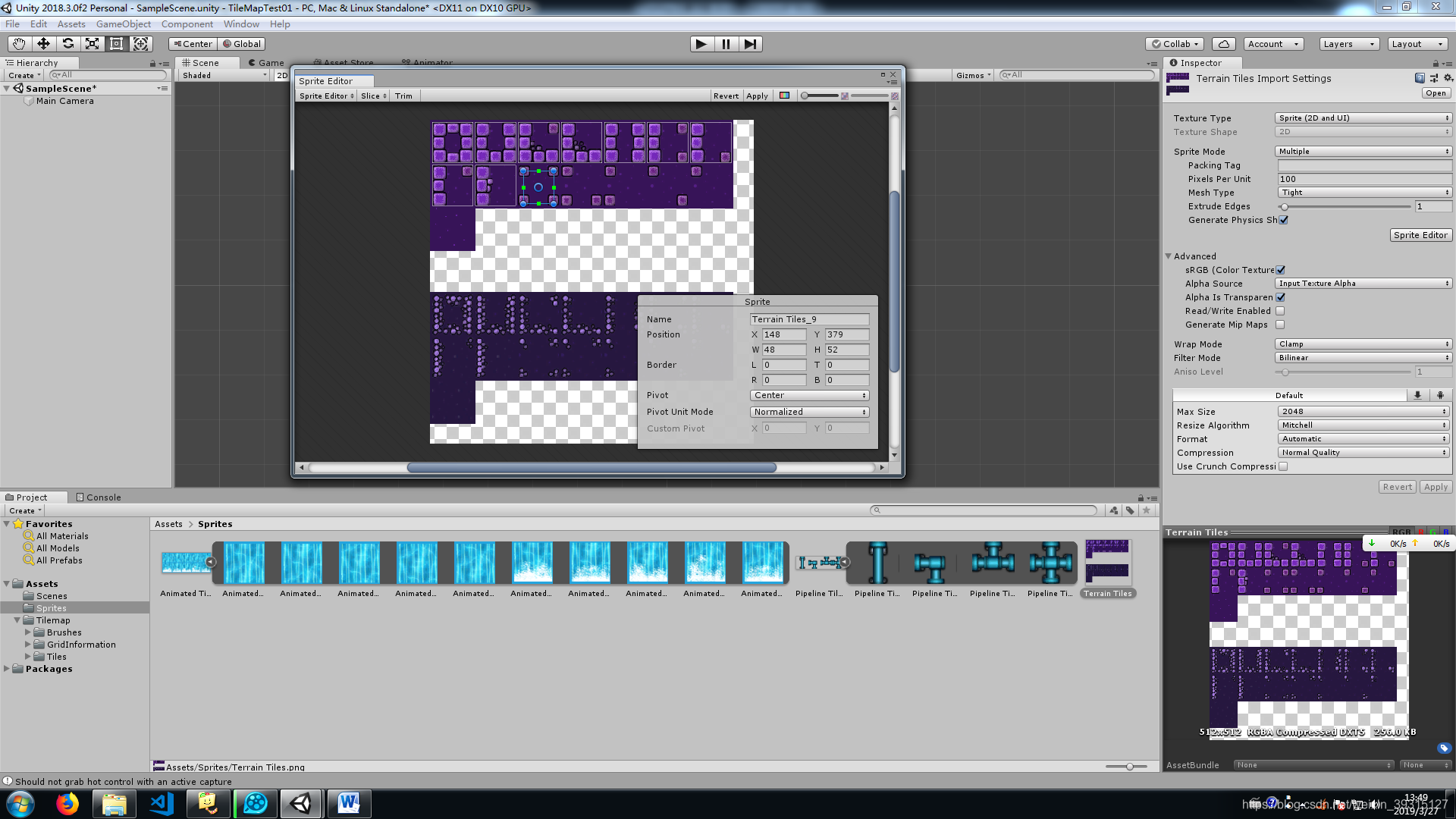Select the Hand tool in toolbar
Viewport: 1456px width, 819px height.
tap(19, 44)
